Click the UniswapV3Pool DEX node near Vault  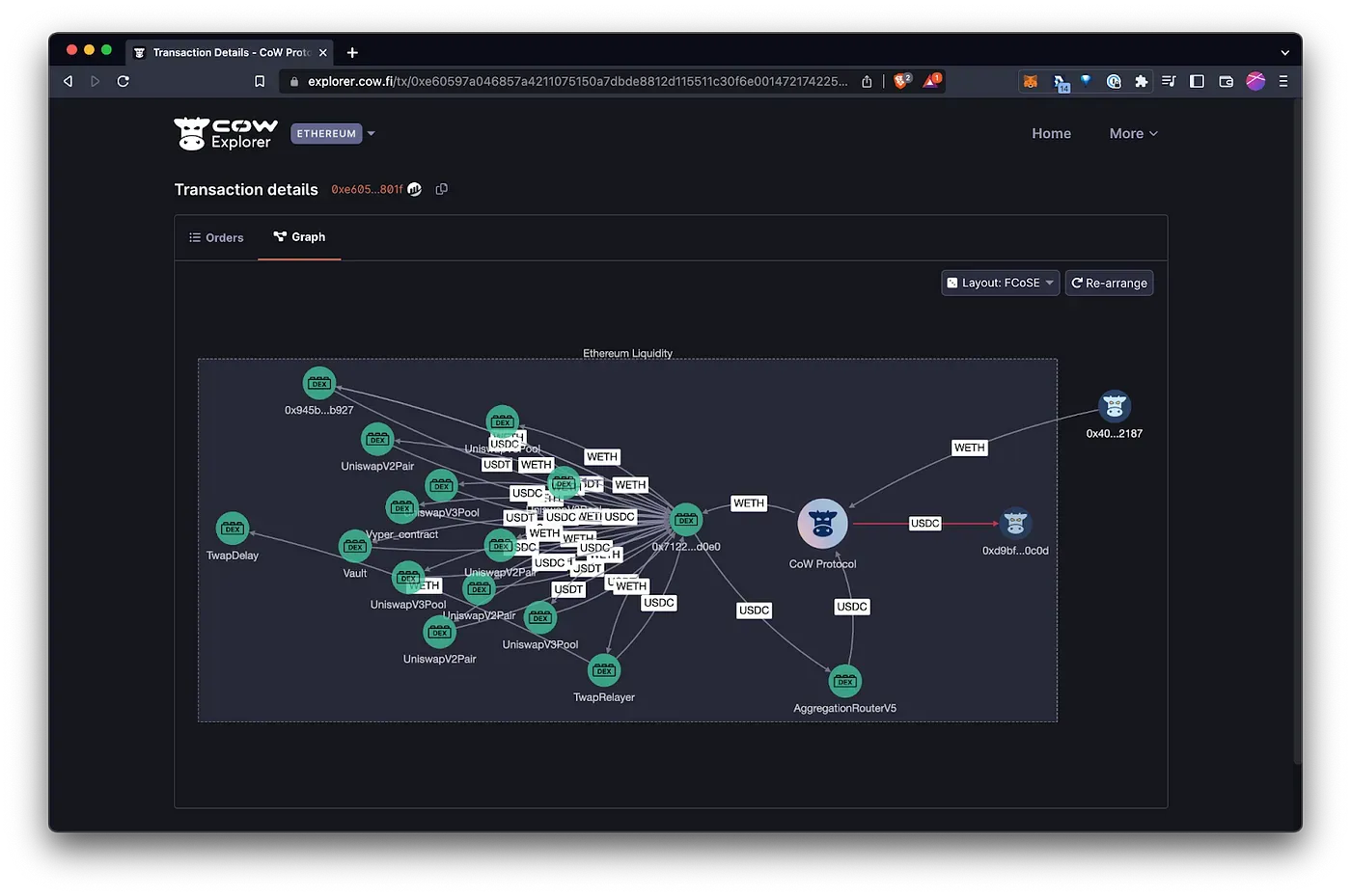point(408,578)
